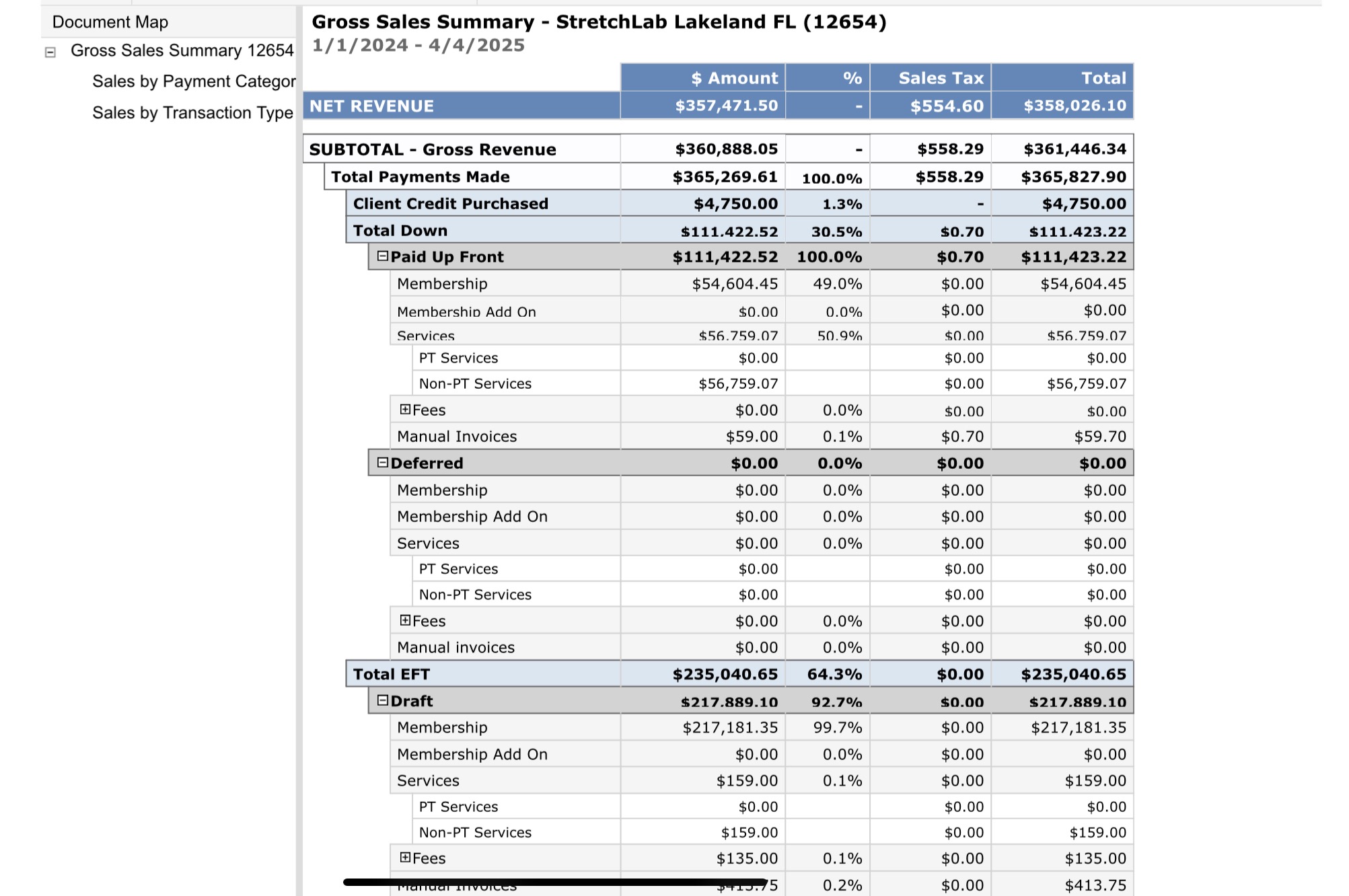Select Draft Membership percentage 99.7%

837,727
